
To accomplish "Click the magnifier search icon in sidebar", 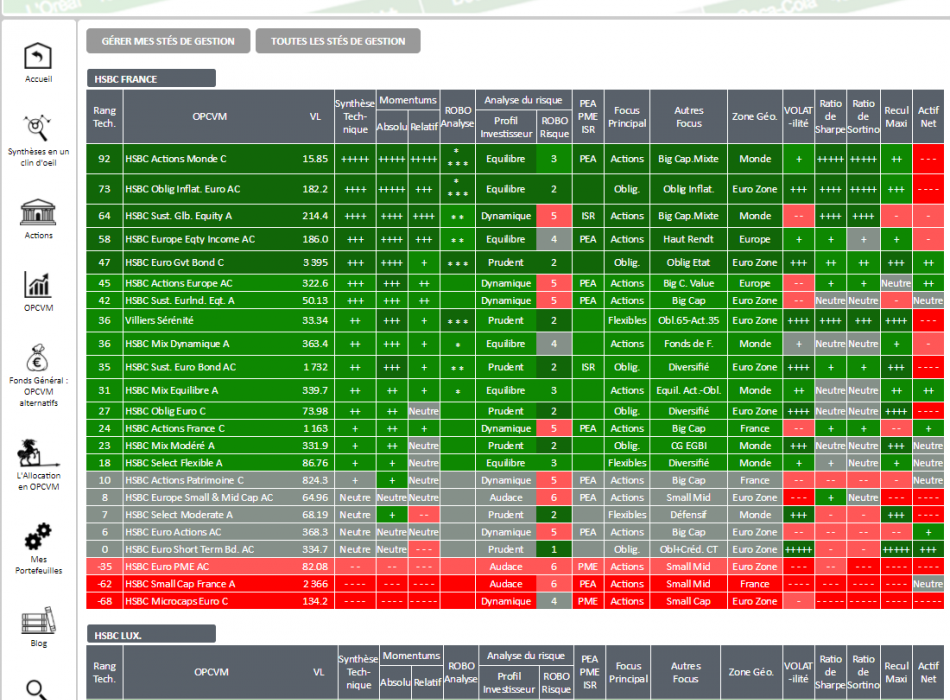I will (36, 690).
